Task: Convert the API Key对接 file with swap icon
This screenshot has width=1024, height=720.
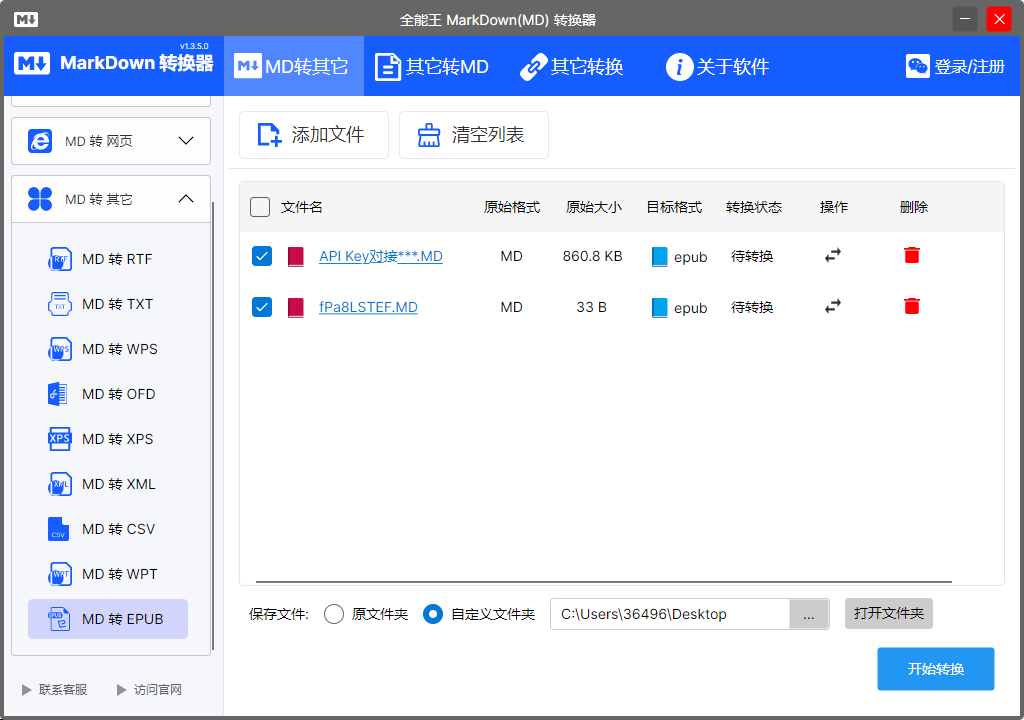Action: 833,255
